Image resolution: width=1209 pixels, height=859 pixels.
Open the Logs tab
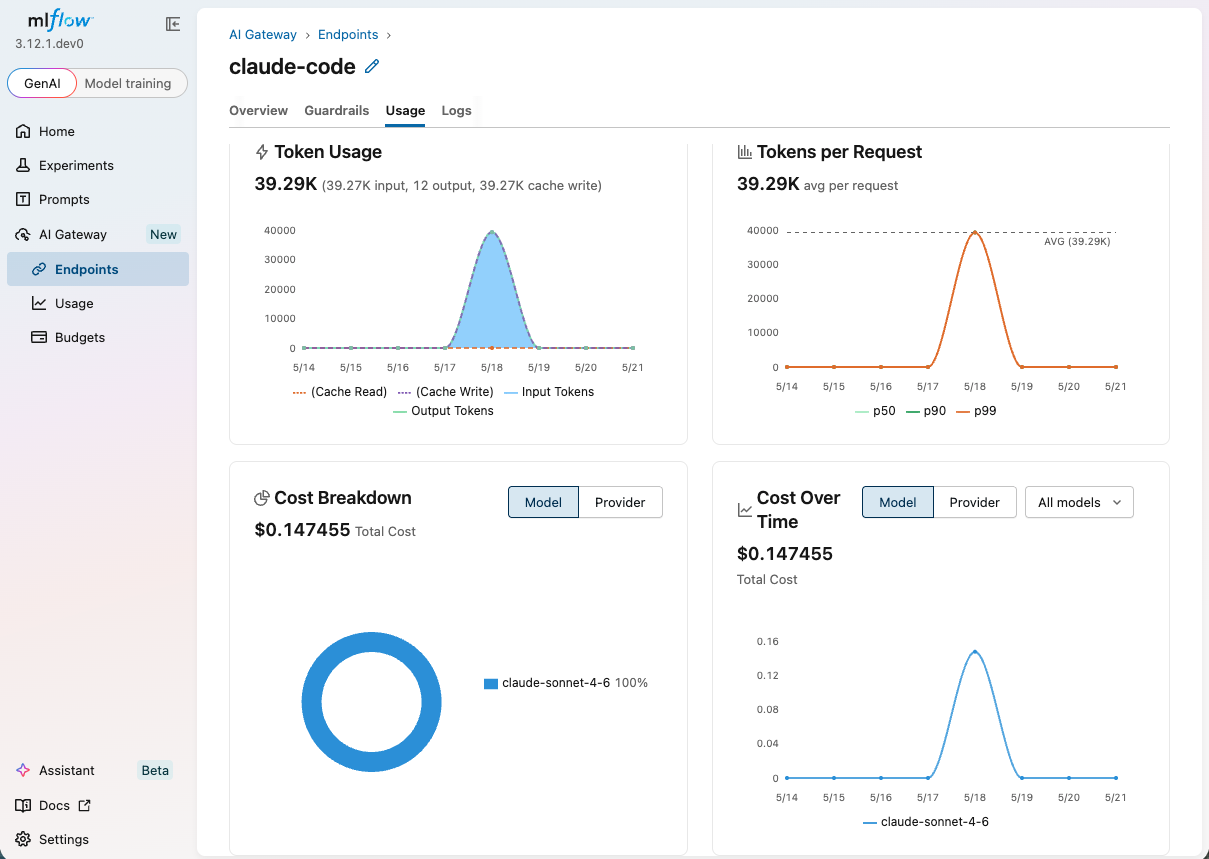[x=456, y=111]
